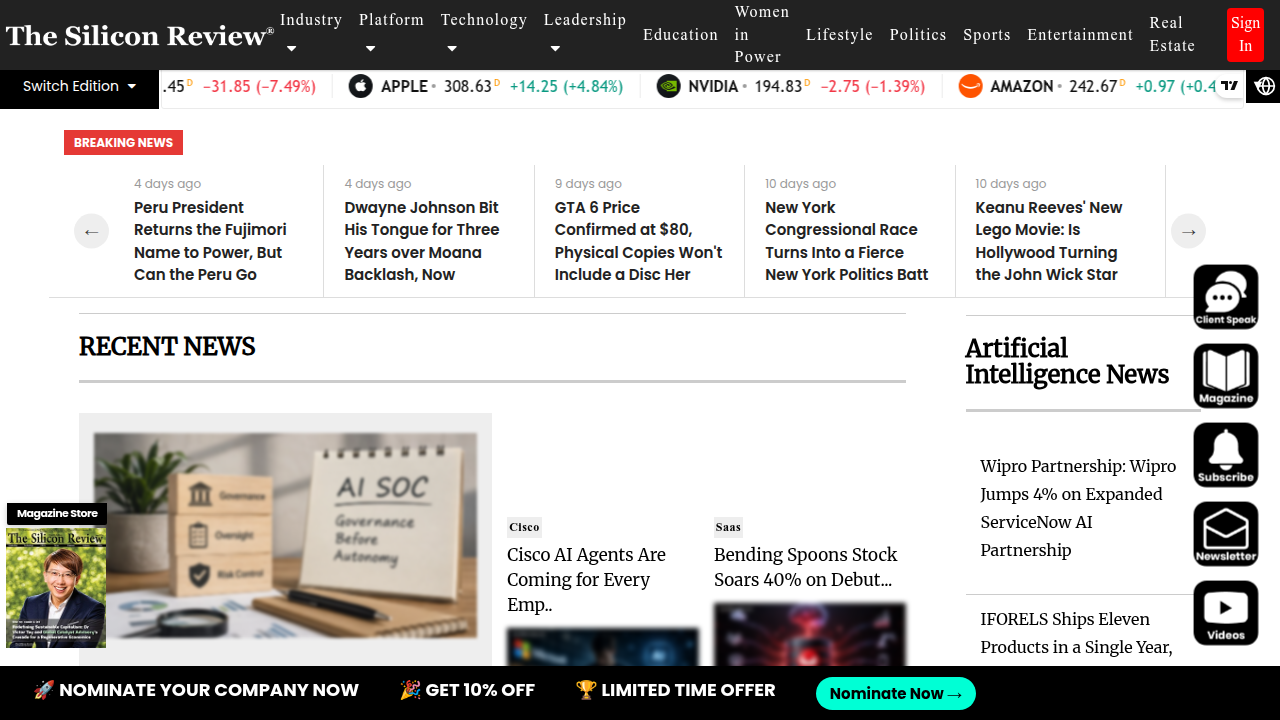The height and width of the screenshot is (720, 1280).
Task: Go to previous breaking news with the left arrow
Action: click(x=91, y=231)
